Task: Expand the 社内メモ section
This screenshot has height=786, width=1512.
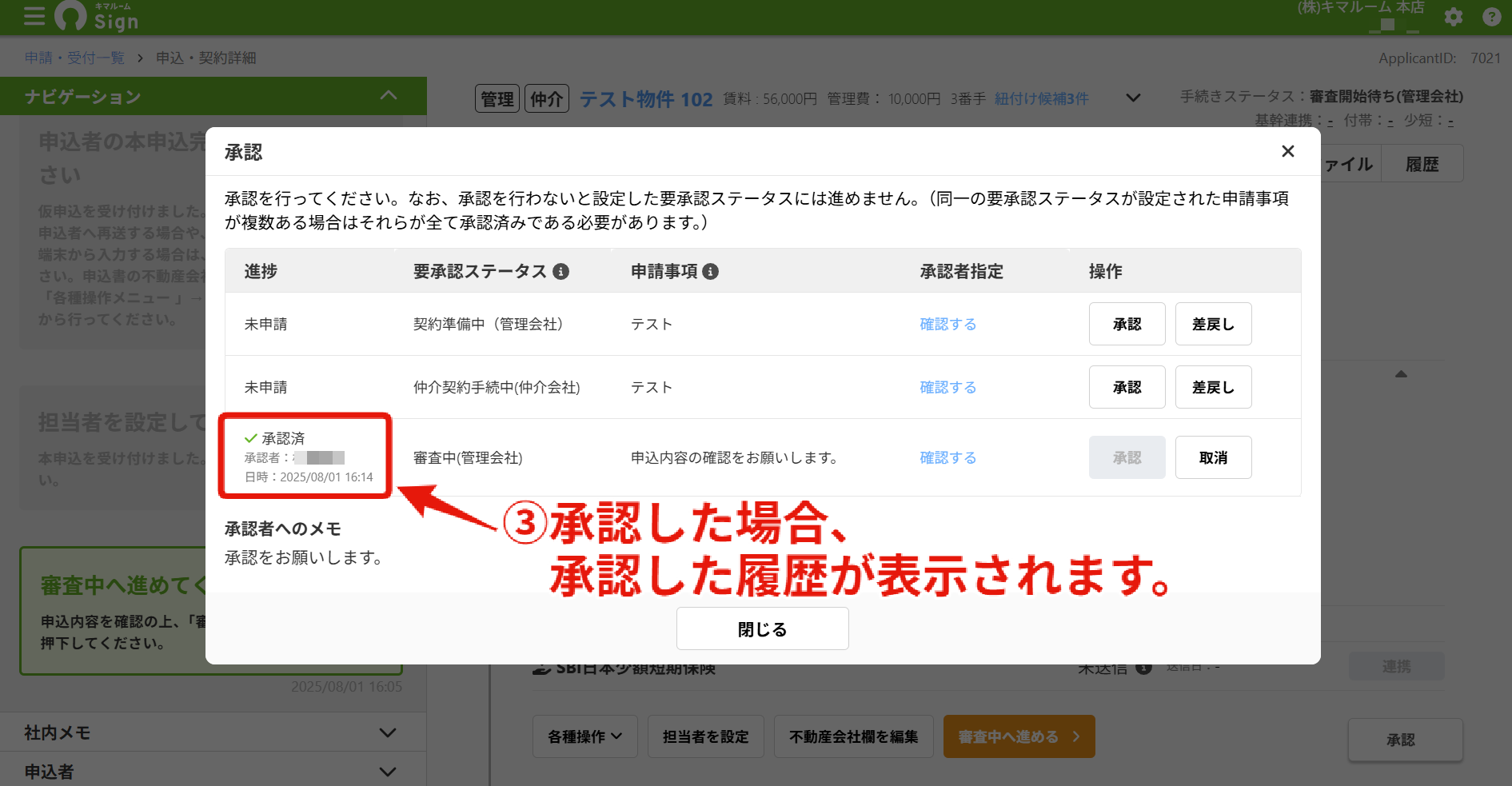Action: coord(388,732)
